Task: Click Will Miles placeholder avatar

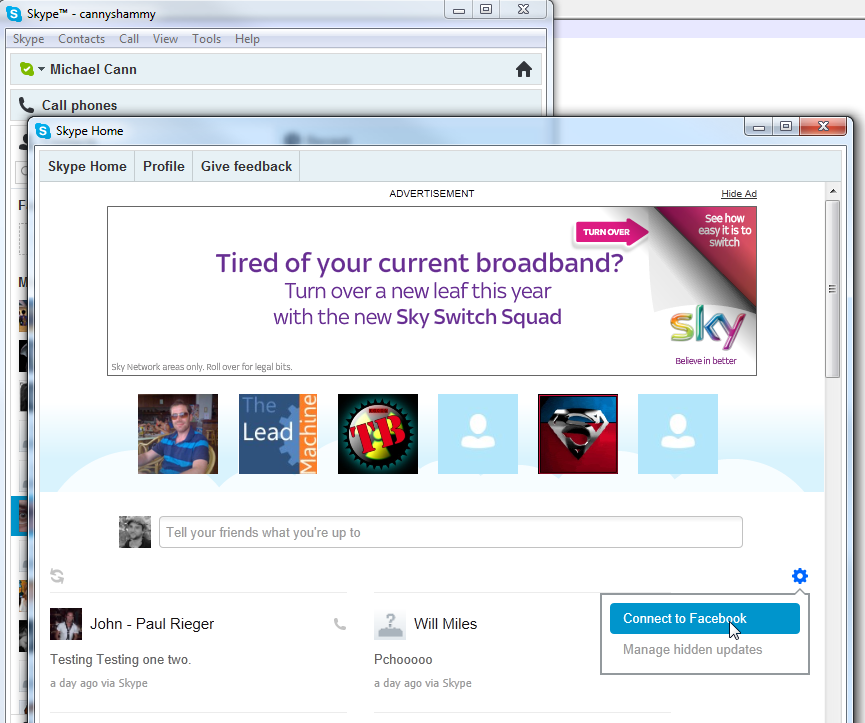Action: pos(390,624)
